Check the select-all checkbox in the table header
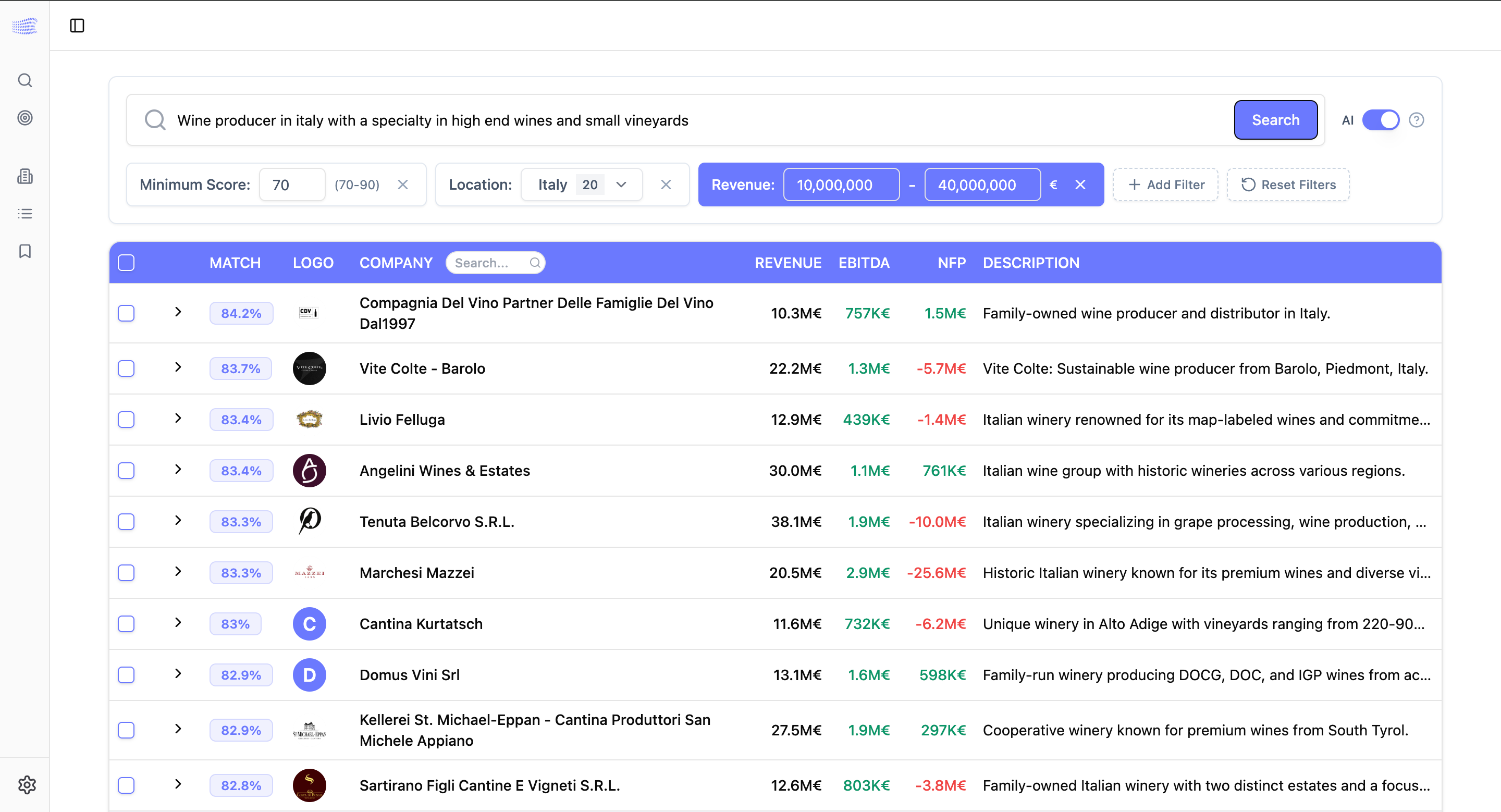The width and height of the screenshot is (1501, 812). (126, 263)
